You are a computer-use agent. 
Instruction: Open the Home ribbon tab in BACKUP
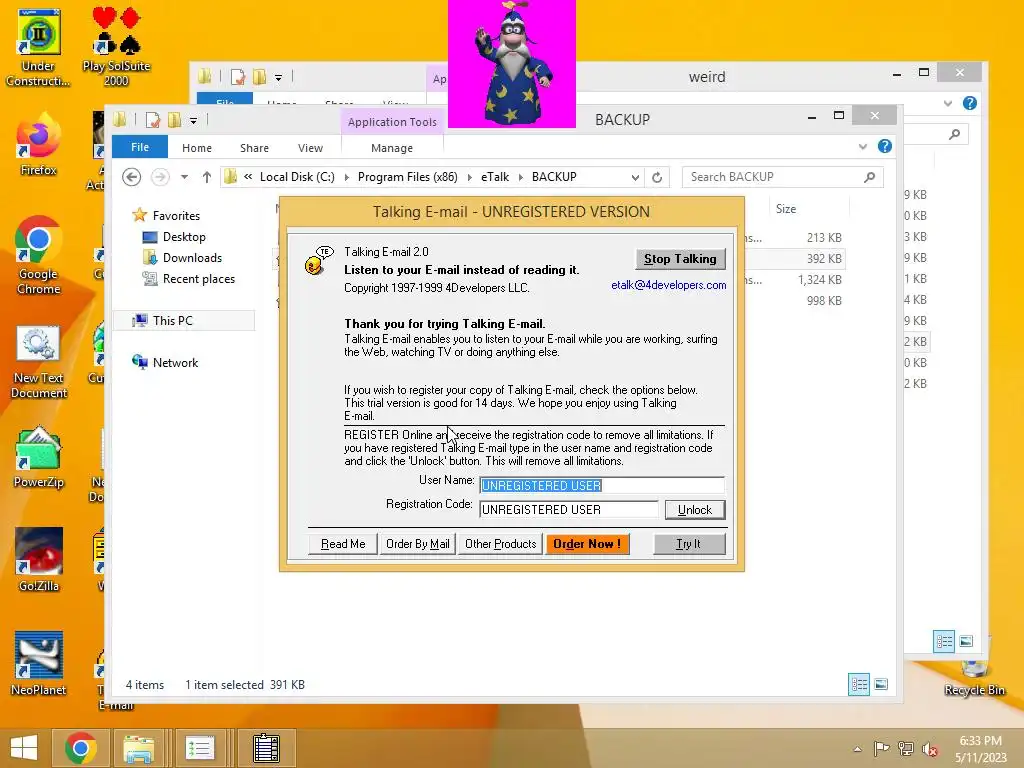[197, 148]
